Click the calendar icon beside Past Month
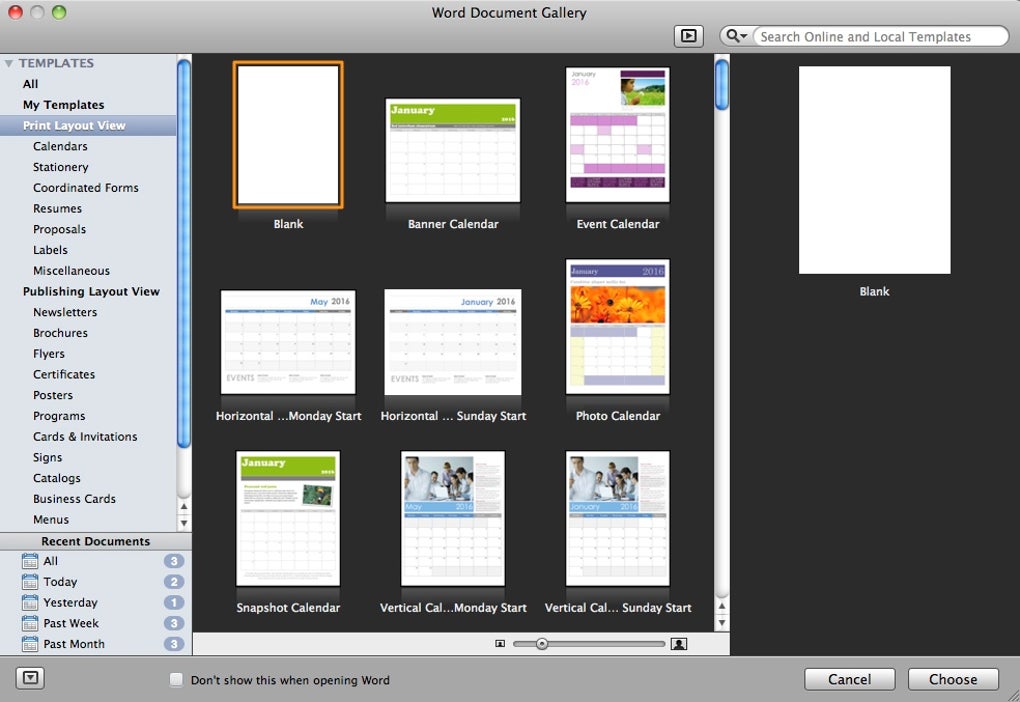 click(x=30, y=644)
